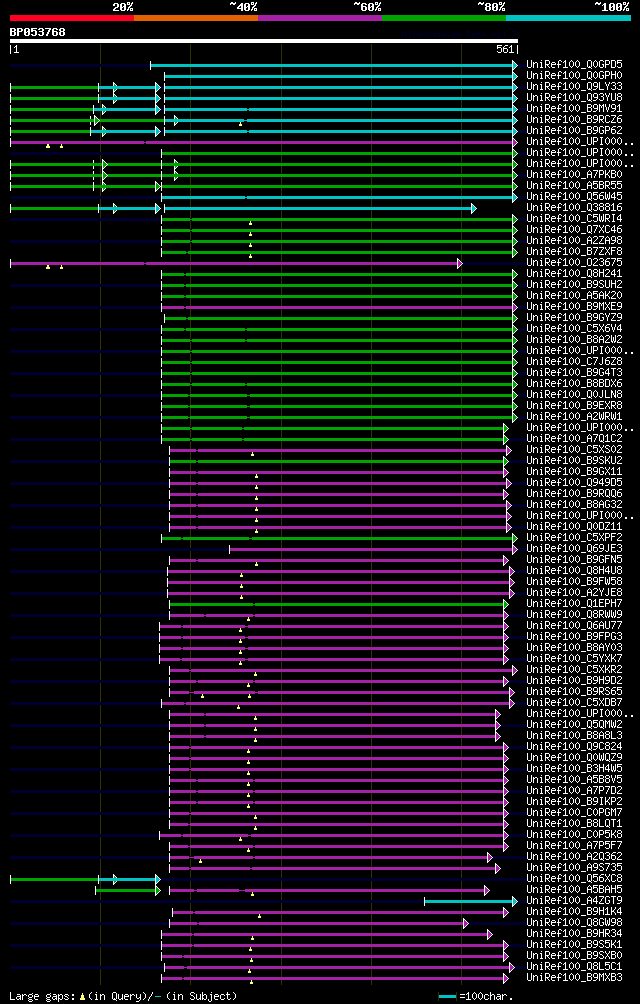Select hit UniRef100_B8A2W2
This screenshot has width=640, height=1004.
(574, 339)
